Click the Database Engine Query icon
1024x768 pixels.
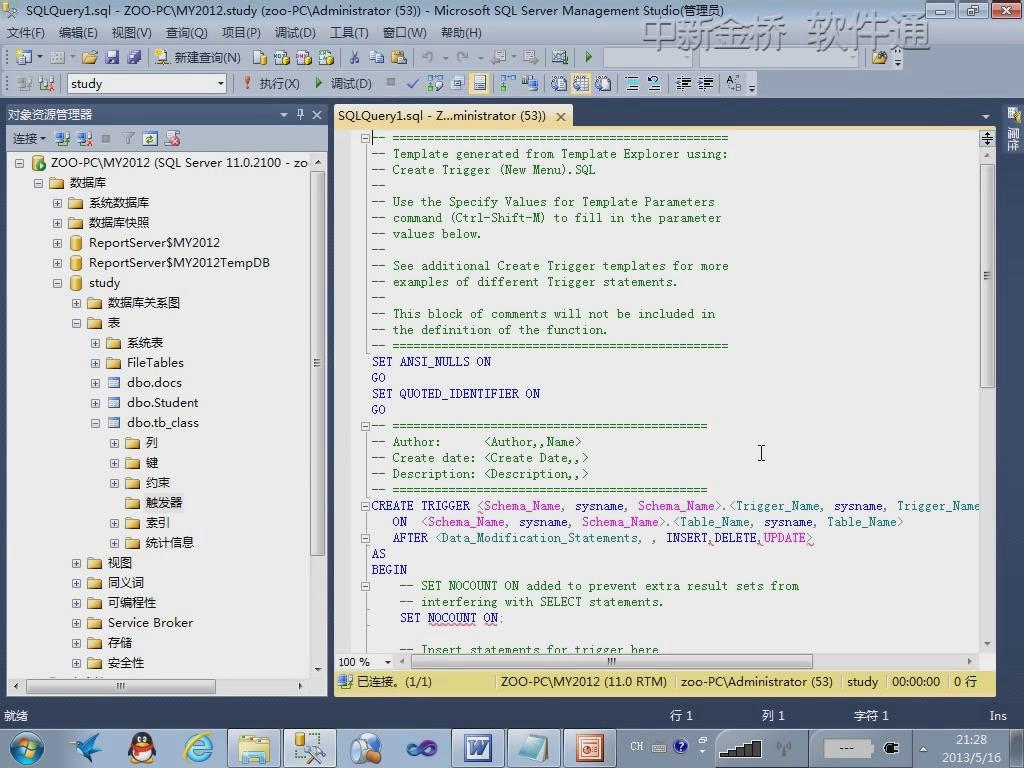click(259, 57)
